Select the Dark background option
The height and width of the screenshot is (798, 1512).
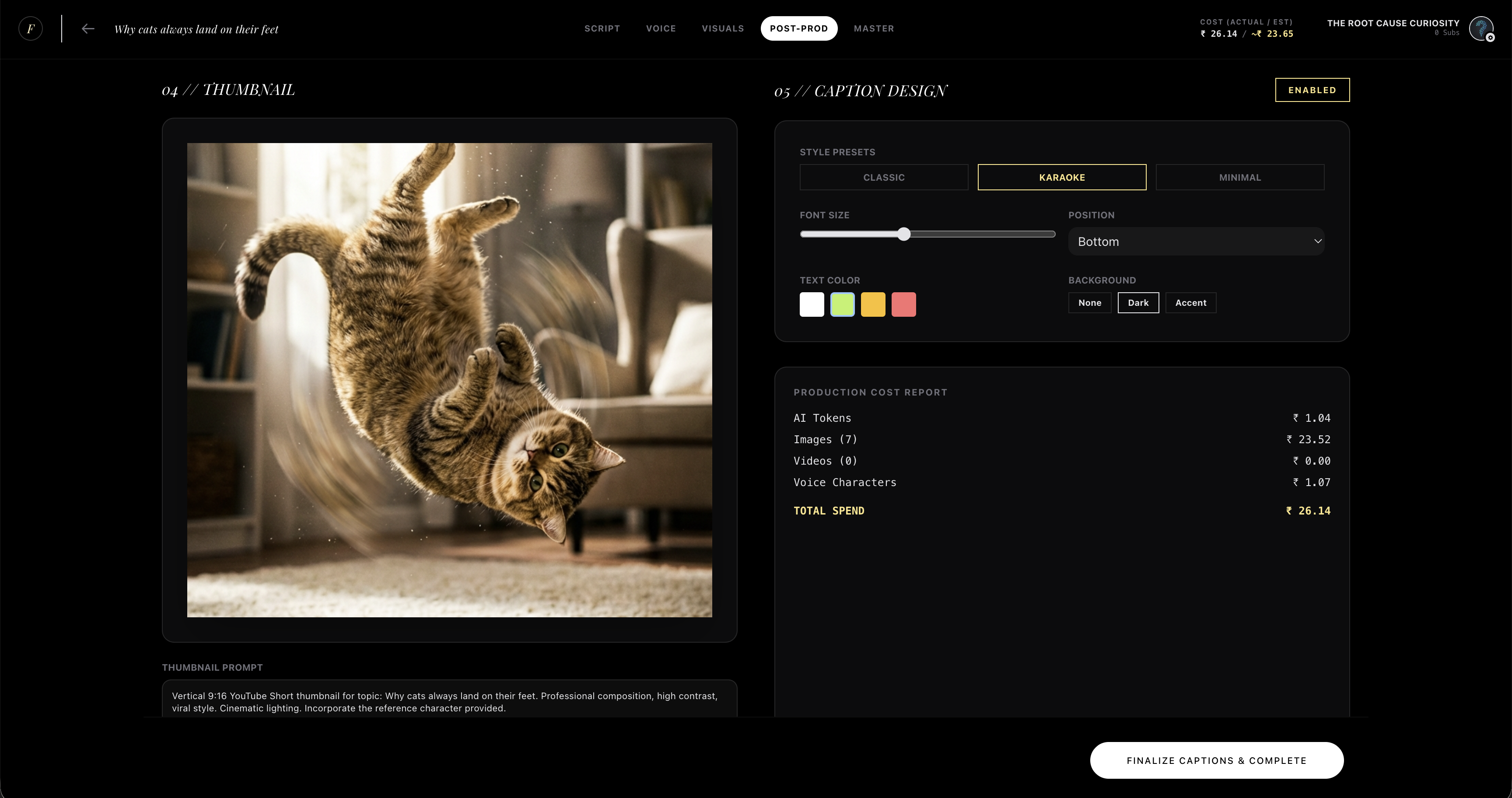pyautogui.click(x=1137, y=303)
